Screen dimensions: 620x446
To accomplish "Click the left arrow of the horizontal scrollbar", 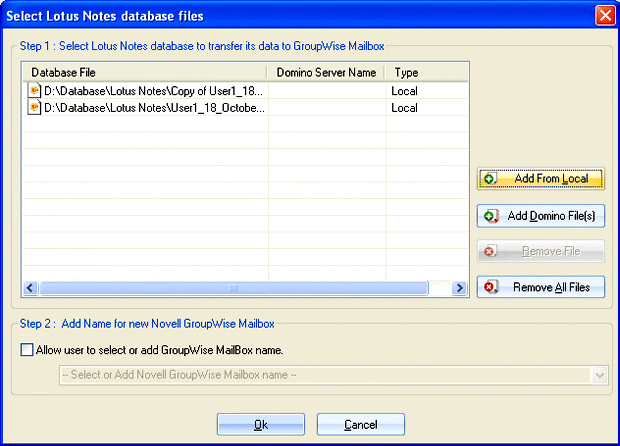I will [x=30, y=288].
